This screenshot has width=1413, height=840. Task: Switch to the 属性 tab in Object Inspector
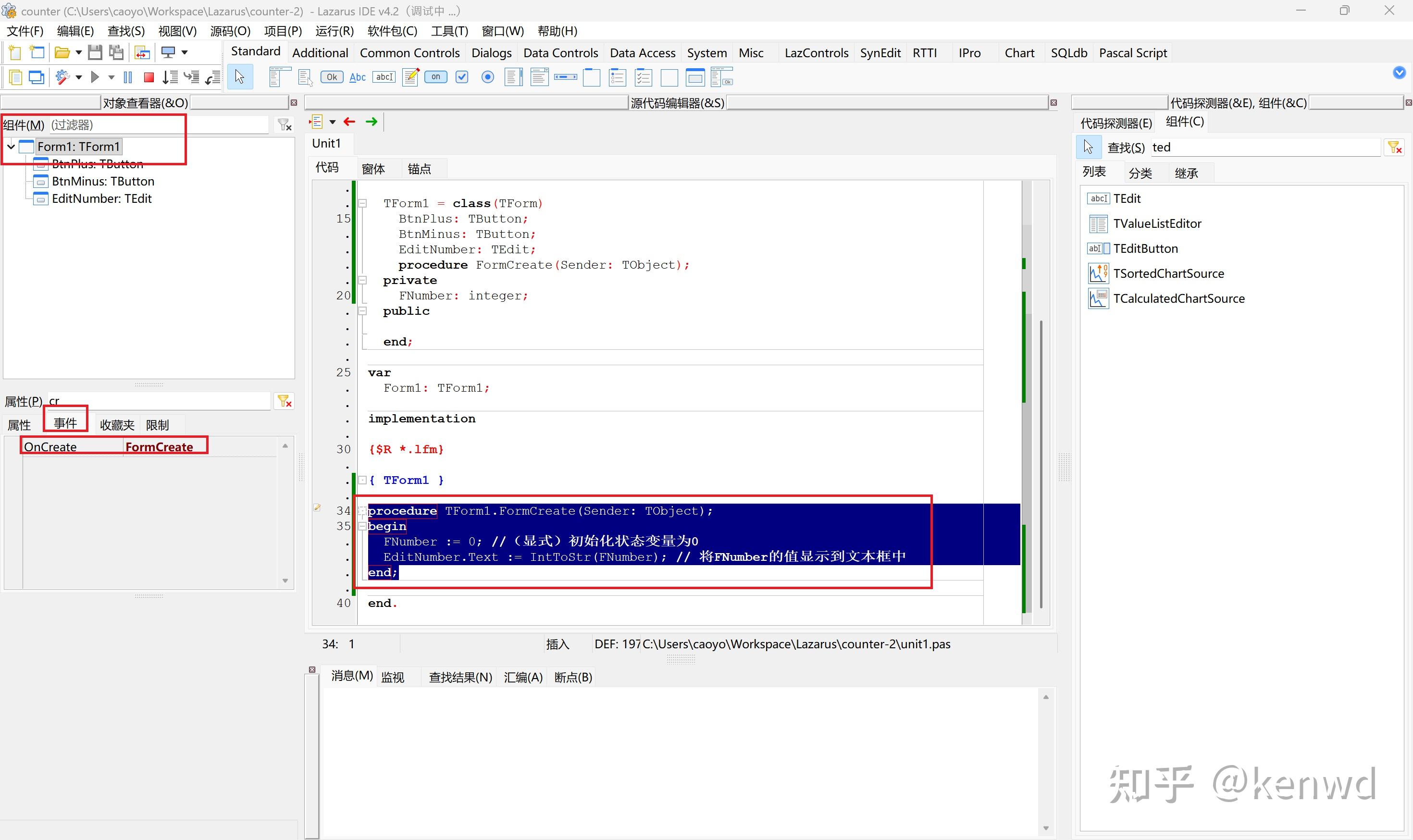tap(19, 424)
